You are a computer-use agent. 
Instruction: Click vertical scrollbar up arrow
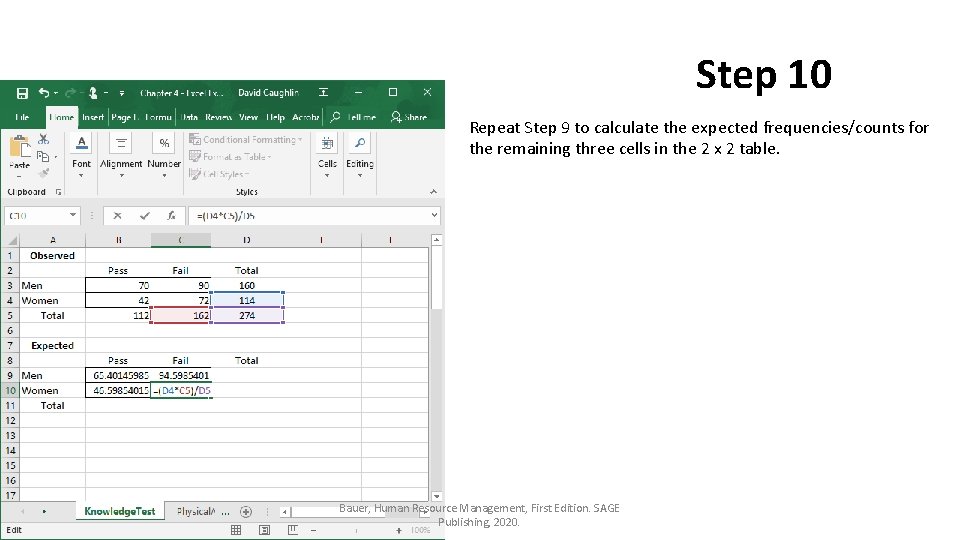click(x=437, y=240)
